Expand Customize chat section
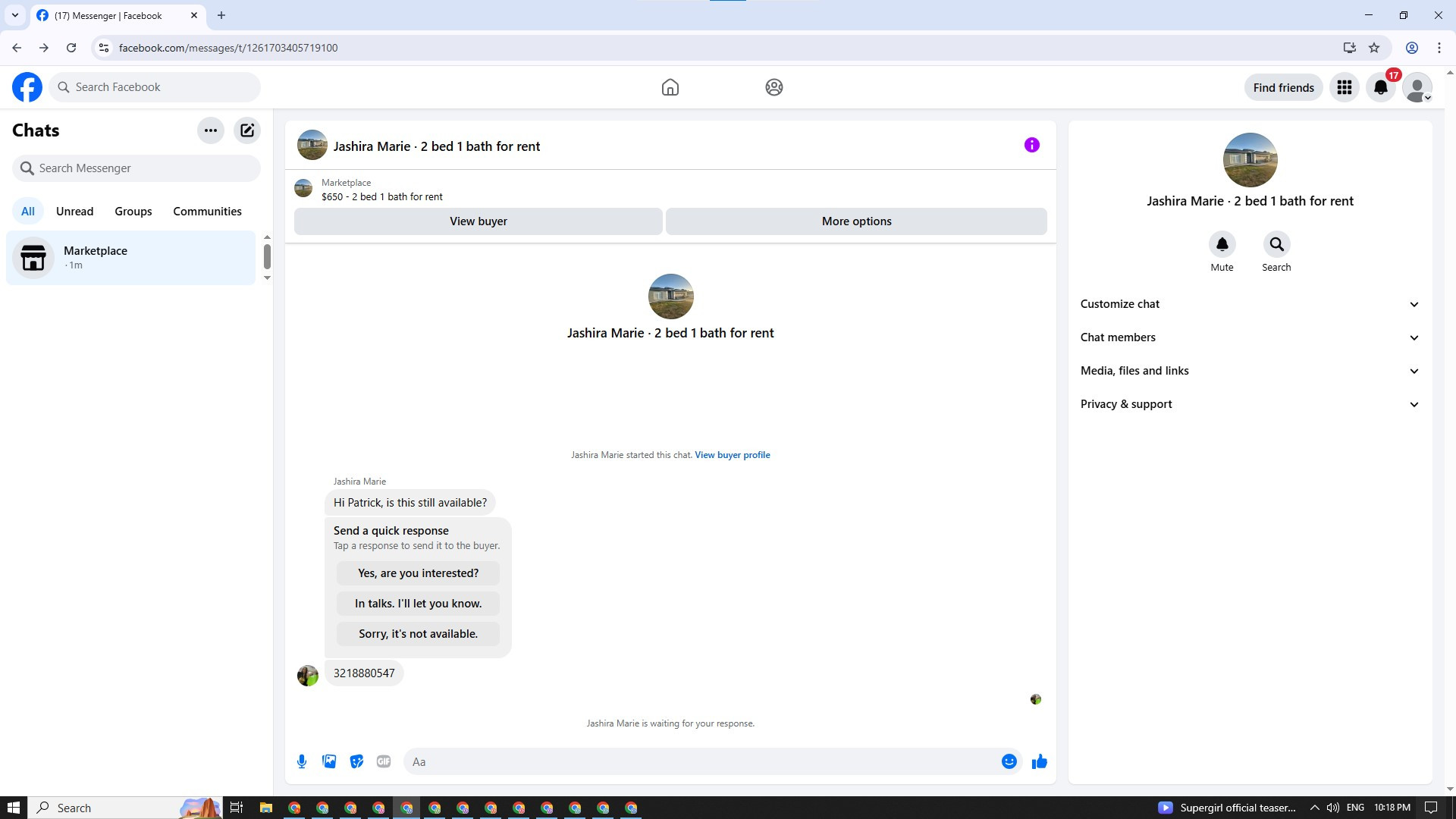 (1249, 304)
